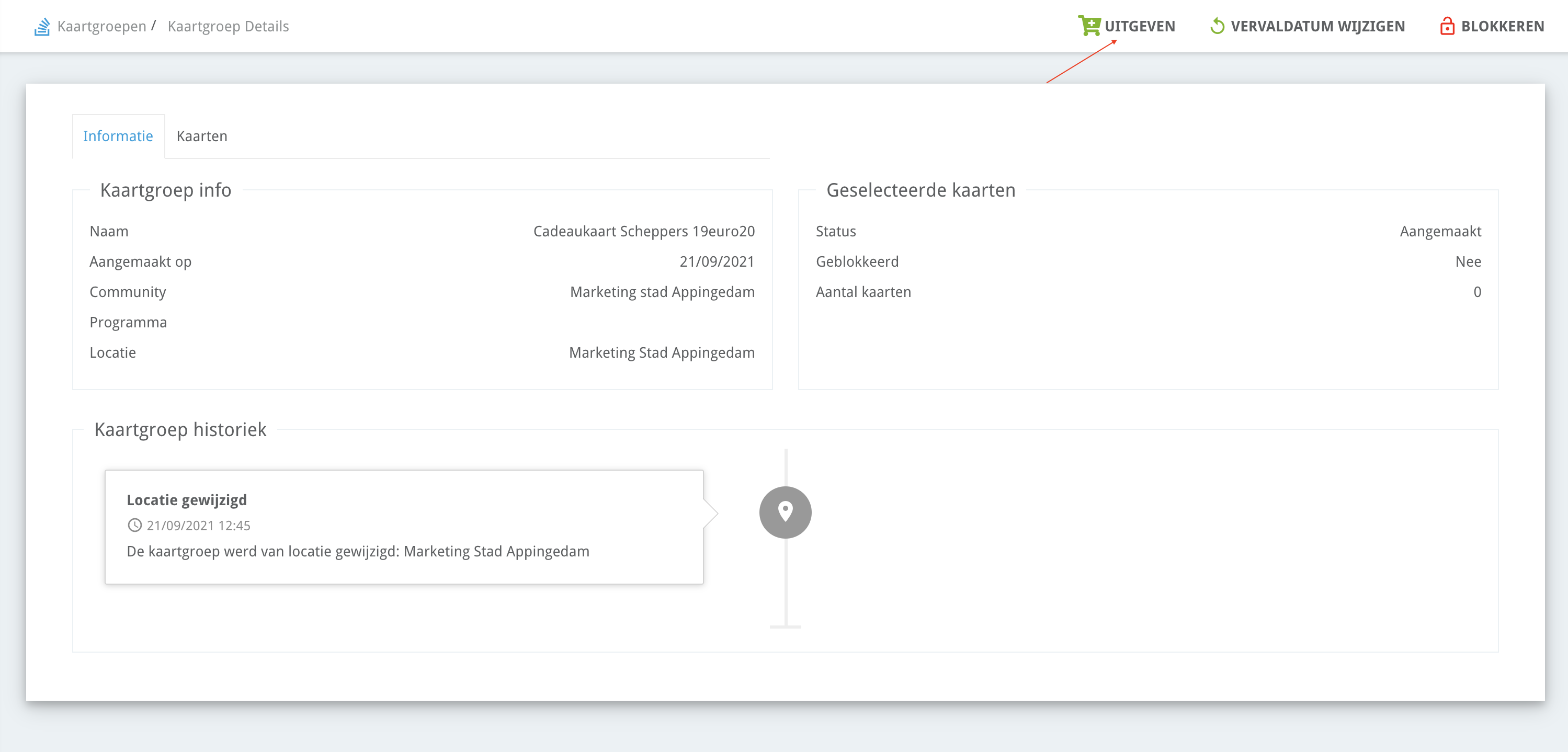Click the red lock Blokkeren icon

(x=1447, y=26)
